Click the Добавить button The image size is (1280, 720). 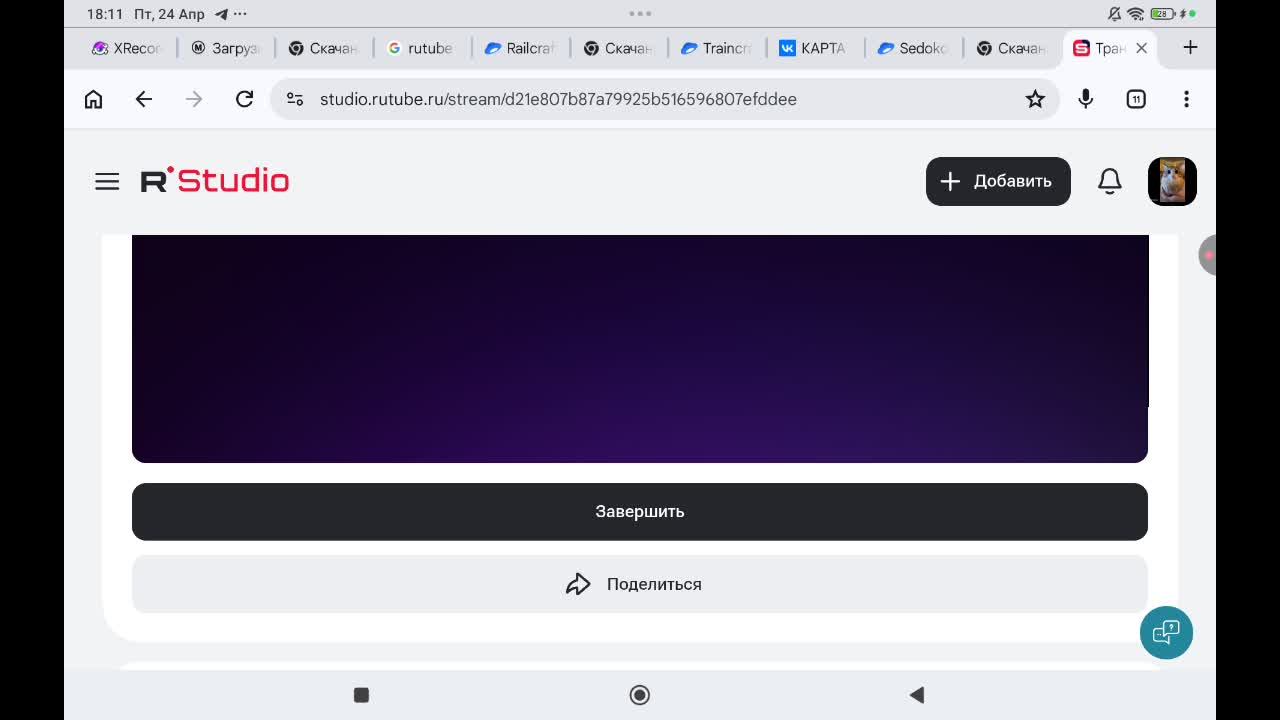coord(998,181)
